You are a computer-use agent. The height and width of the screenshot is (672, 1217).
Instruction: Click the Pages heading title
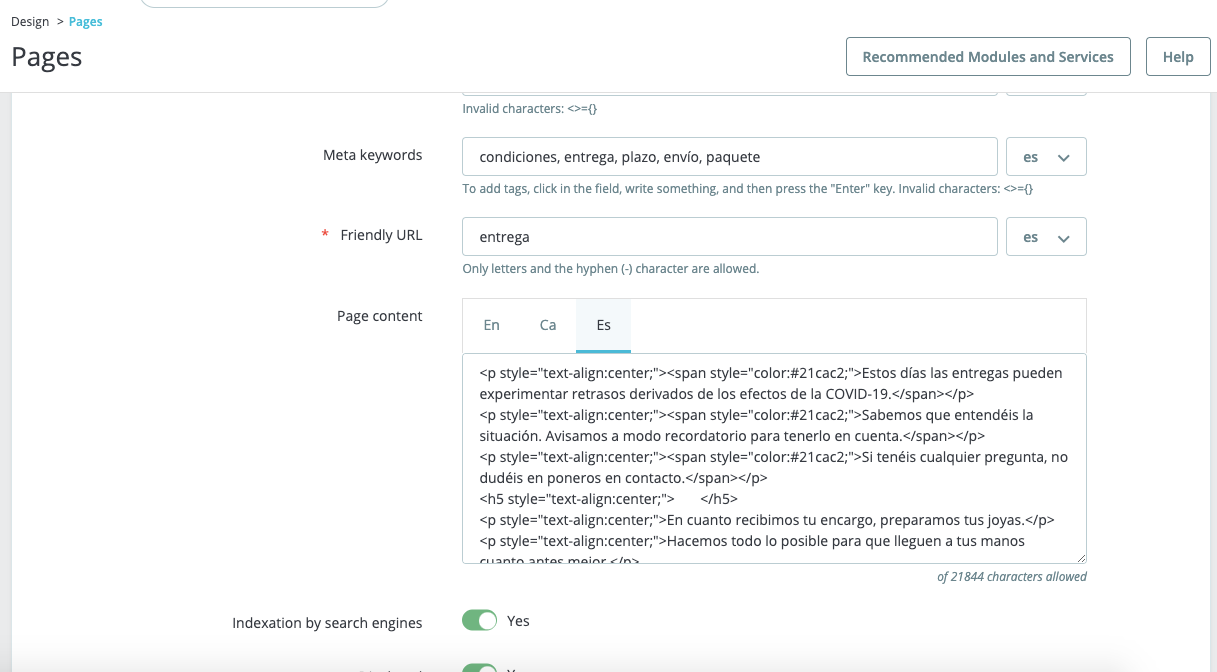click(x=47, y=57)
